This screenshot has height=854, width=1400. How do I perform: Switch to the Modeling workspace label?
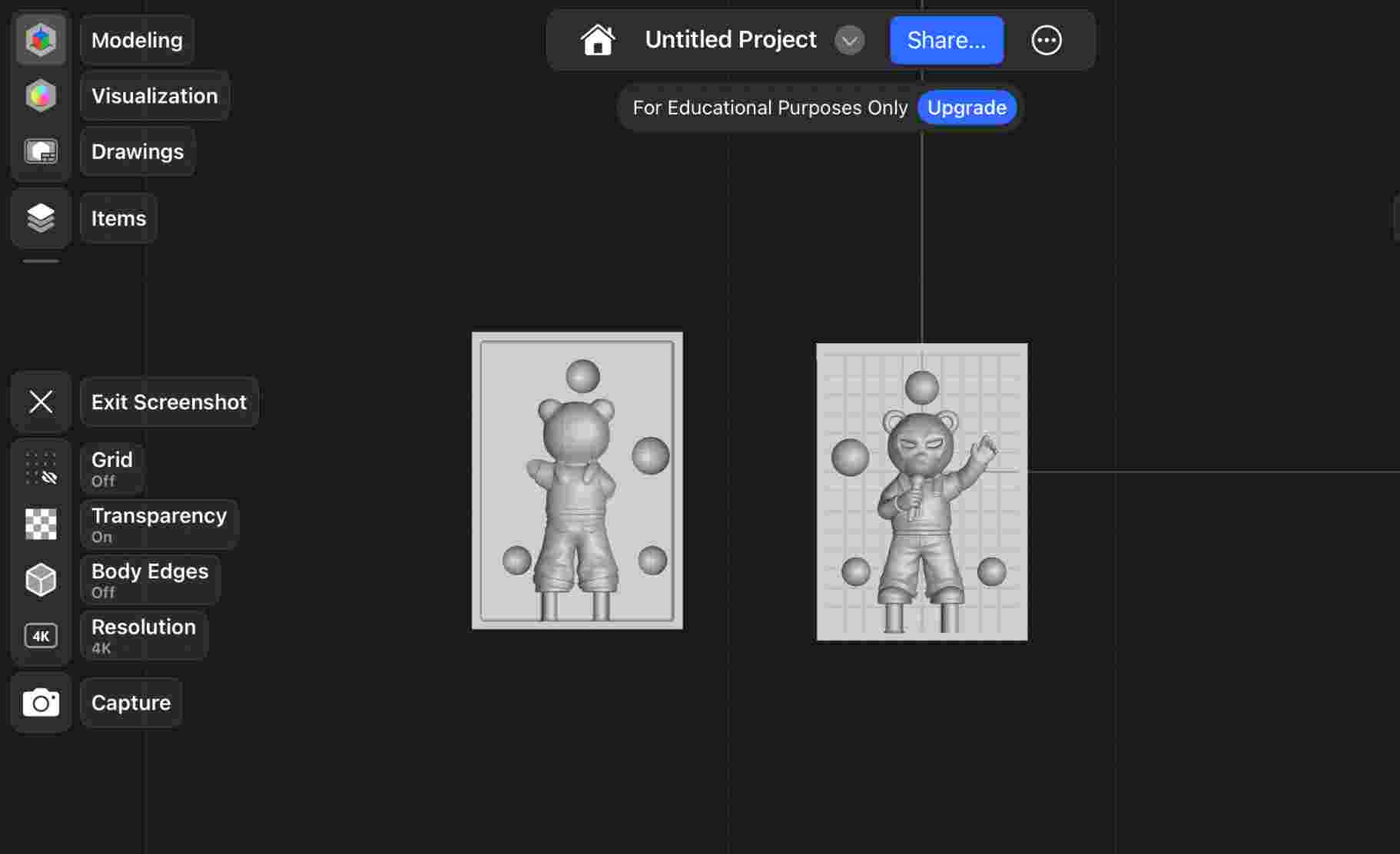pos(137,40)
